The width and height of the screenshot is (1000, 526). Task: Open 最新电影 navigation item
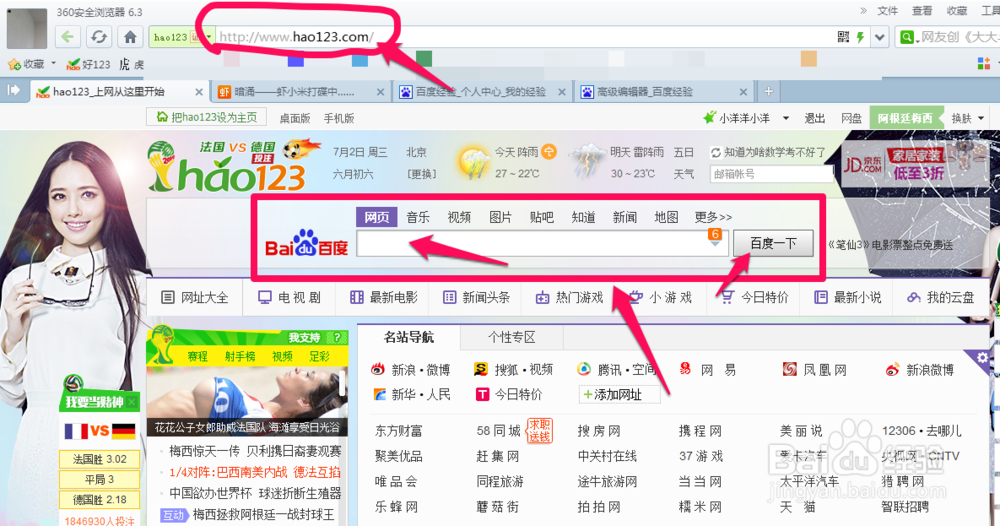point(384,297)
